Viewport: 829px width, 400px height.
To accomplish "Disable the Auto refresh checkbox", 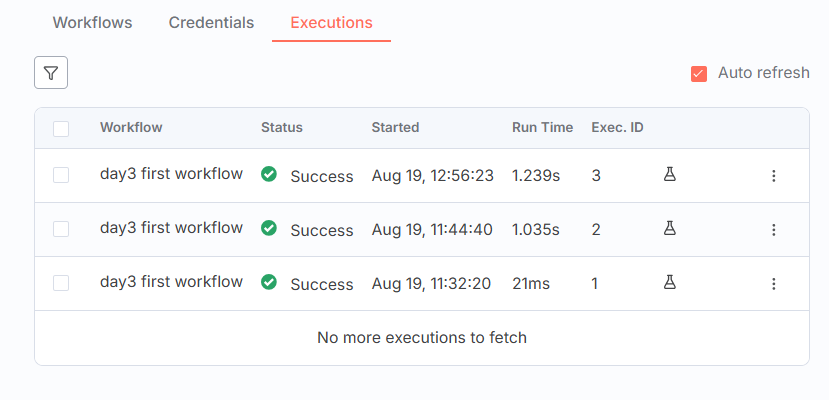I will click(x=699, y=73).
